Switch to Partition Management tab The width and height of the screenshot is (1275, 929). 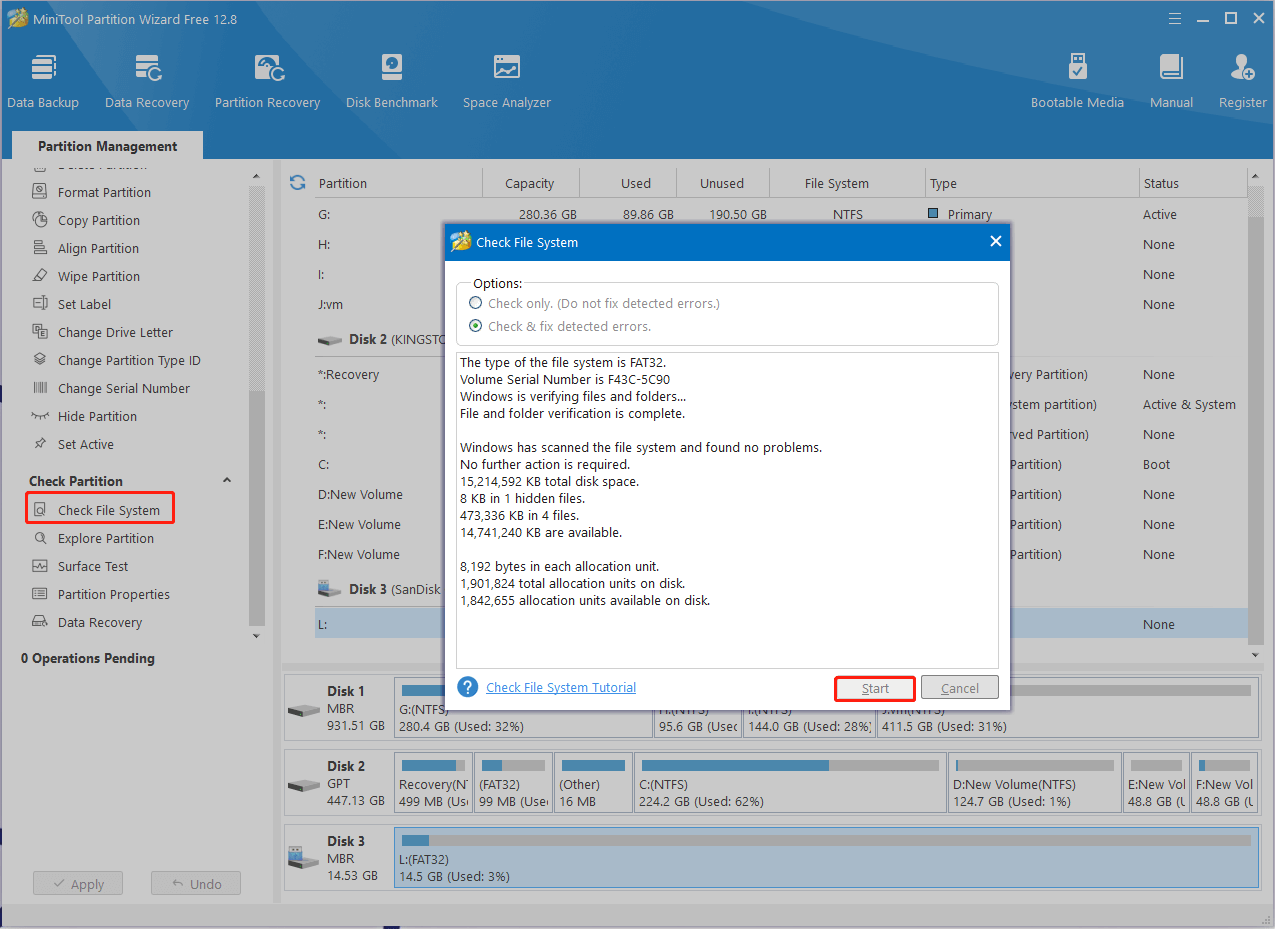pos(108,146)
